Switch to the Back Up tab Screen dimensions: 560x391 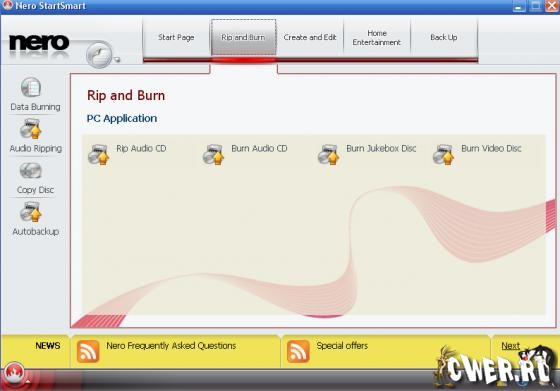pos(444,37)
